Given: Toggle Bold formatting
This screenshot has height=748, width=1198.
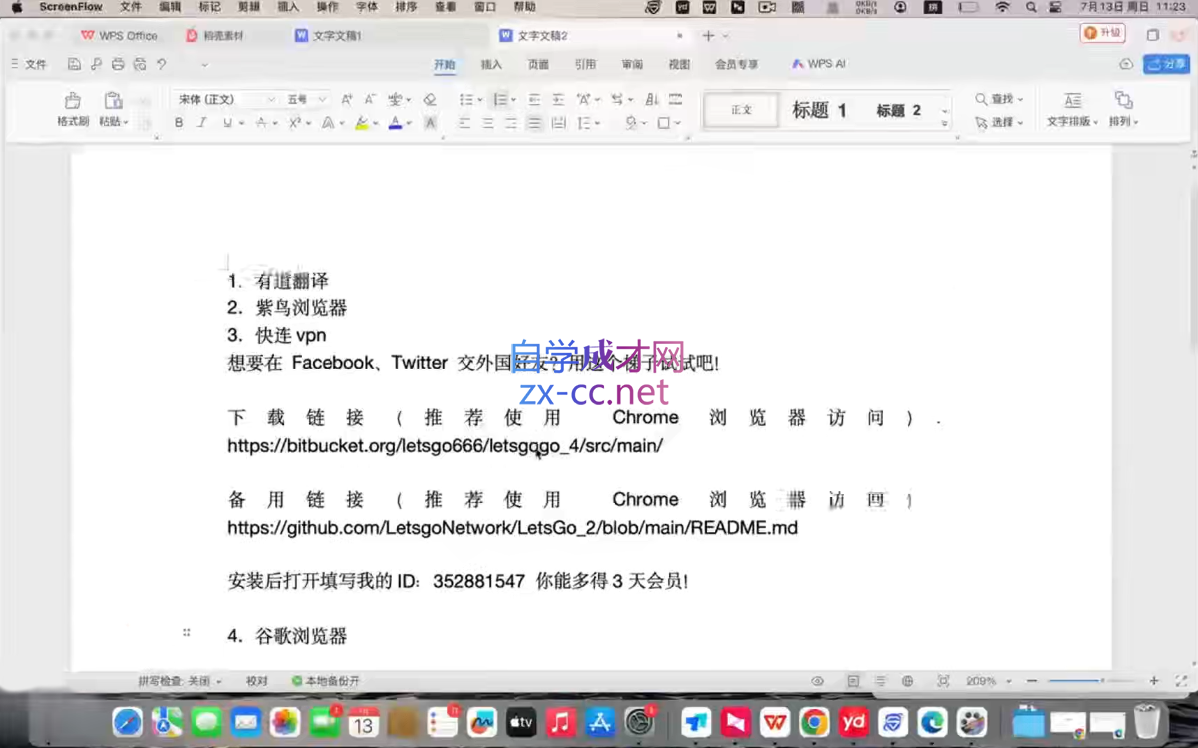Looking at the screenshot, I should tap(179, 123).
